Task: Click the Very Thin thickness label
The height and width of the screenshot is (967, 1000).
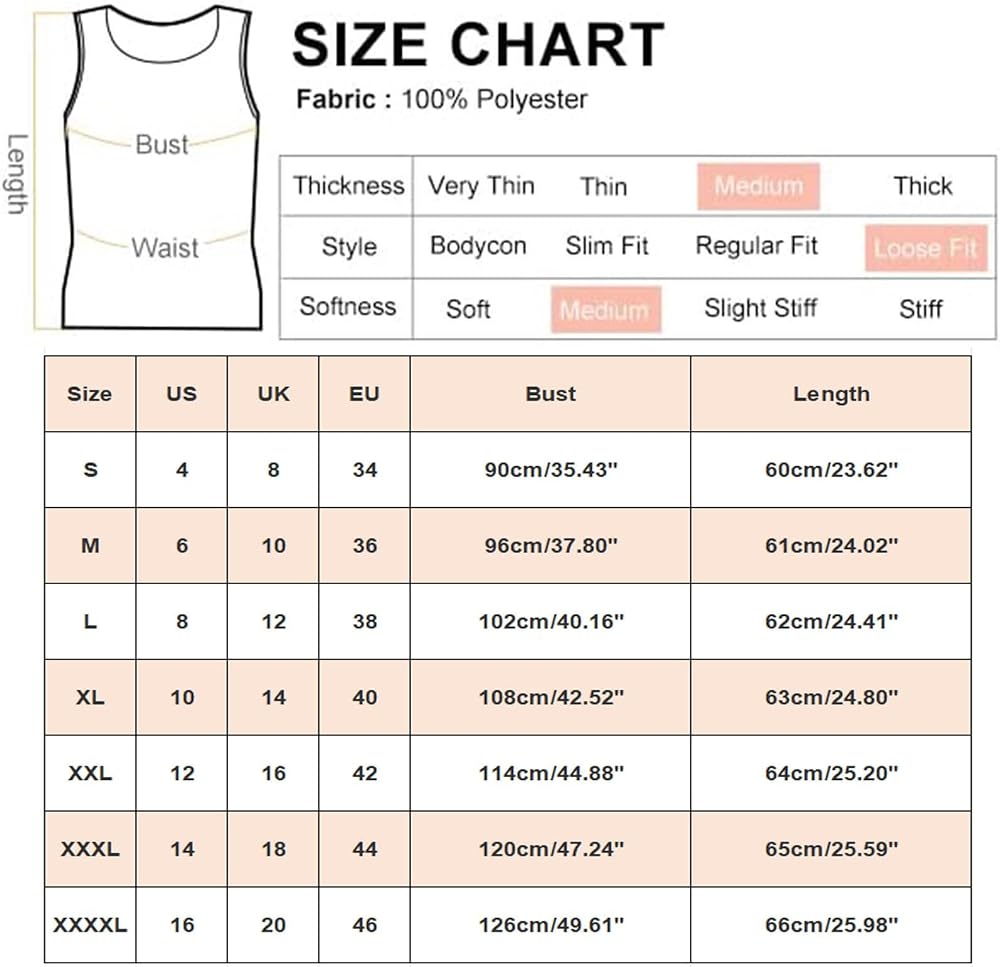Action: click(x=481, y=186)
